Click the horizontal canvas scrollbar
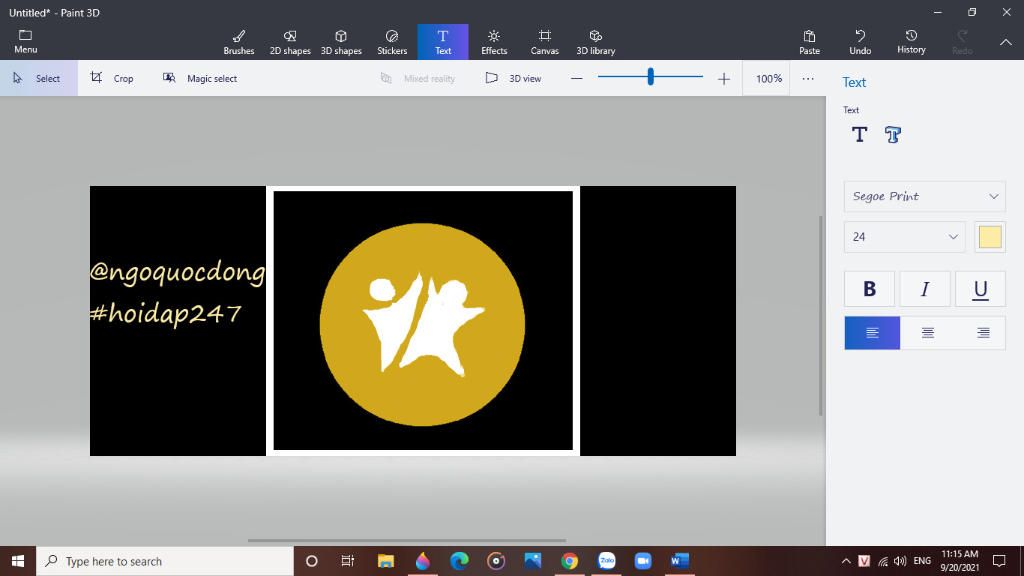The image size is (1024, 576). pyautogui.click(x=406, y=541)
